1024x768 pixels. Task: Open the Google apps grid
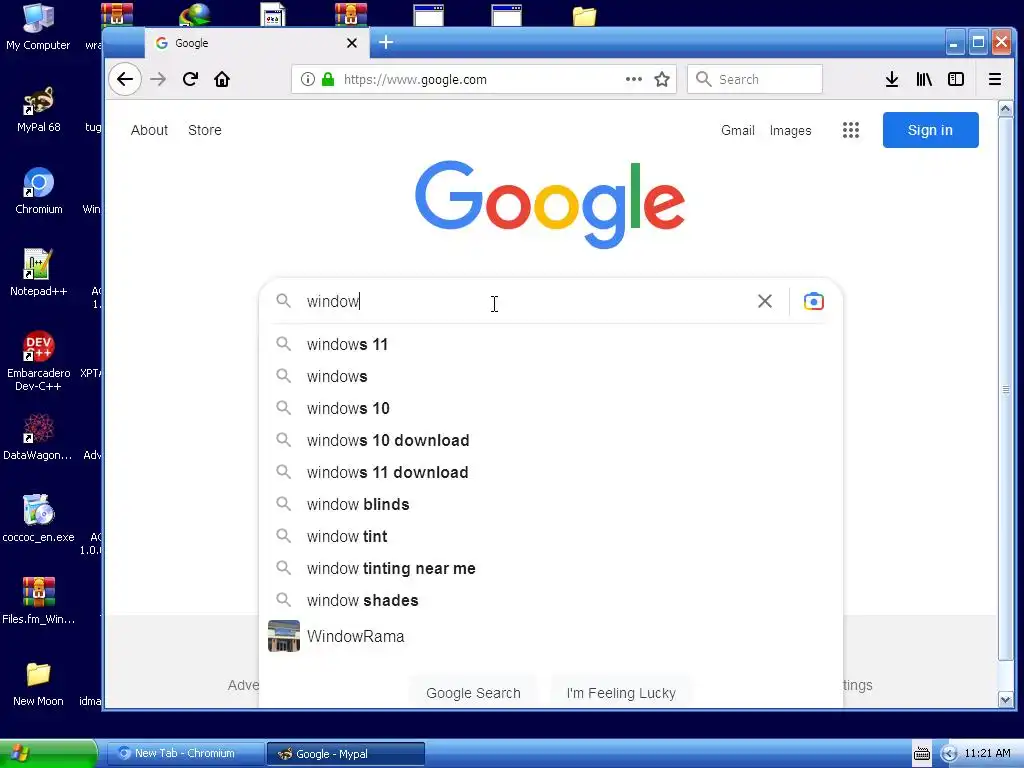coord(850,130)
